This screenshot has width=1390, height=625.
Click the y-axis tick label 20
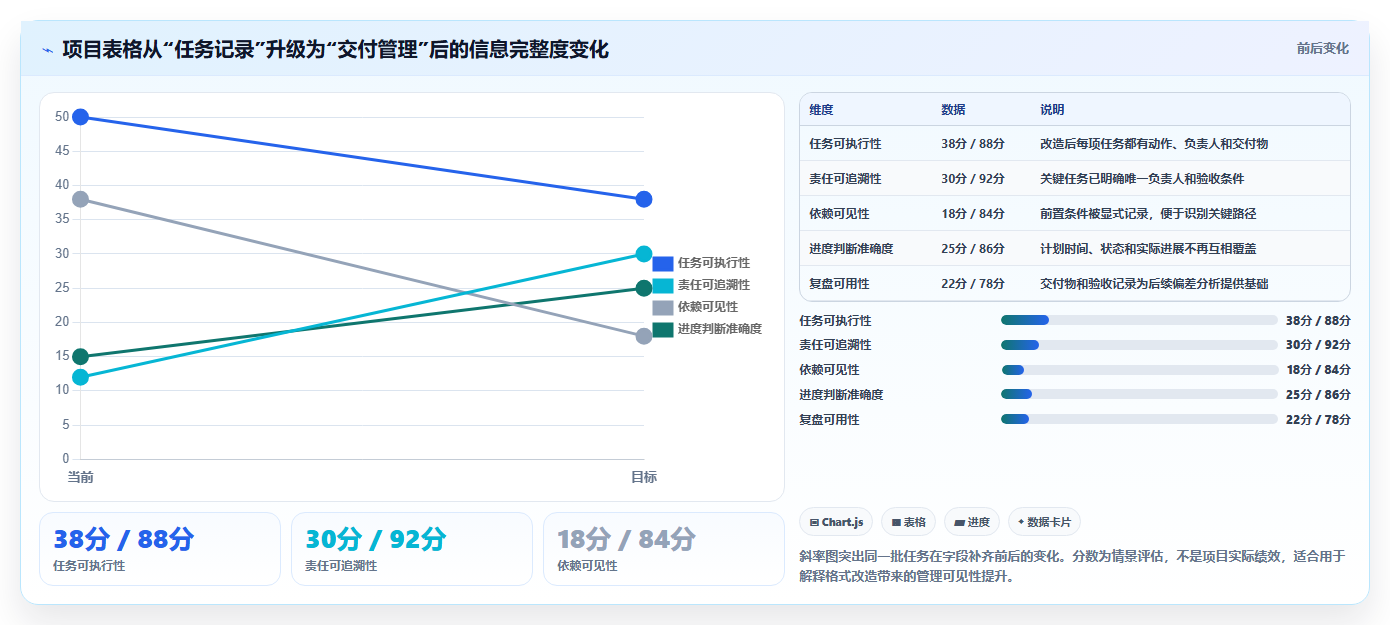coord(62,322)
